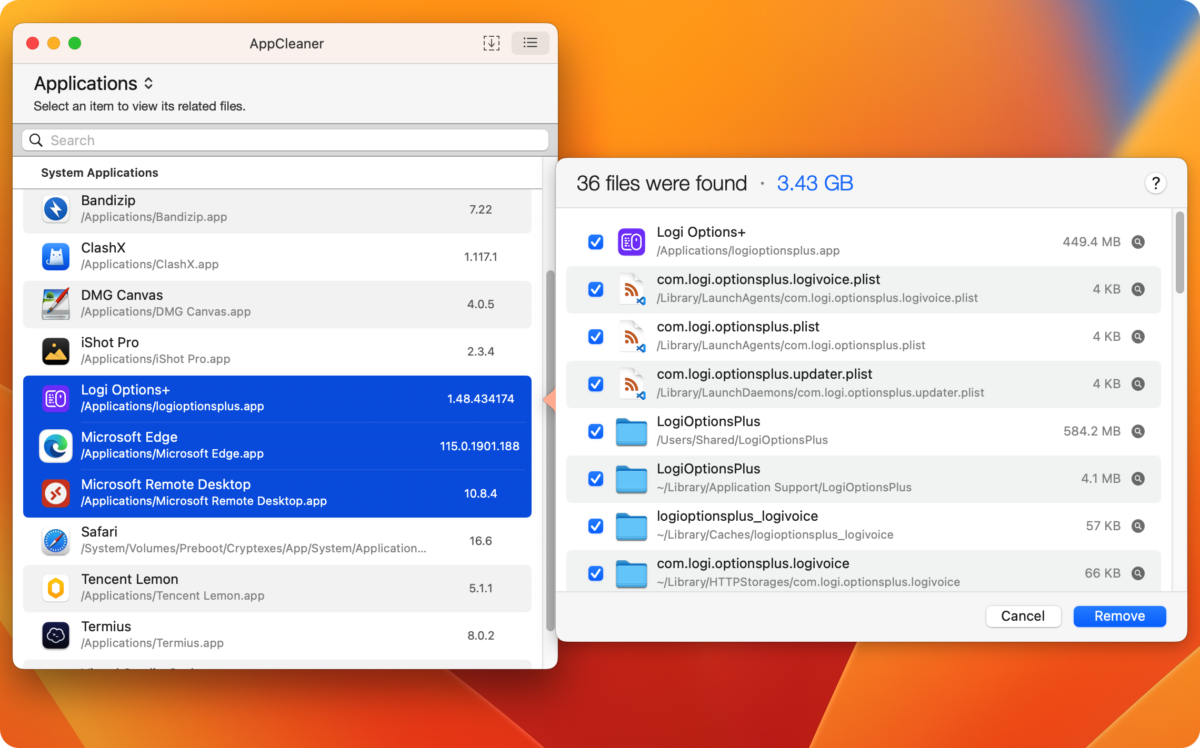Reveal com.logi.optionsplus.logivoice.plist in Finder

[x=1138, y=289]
